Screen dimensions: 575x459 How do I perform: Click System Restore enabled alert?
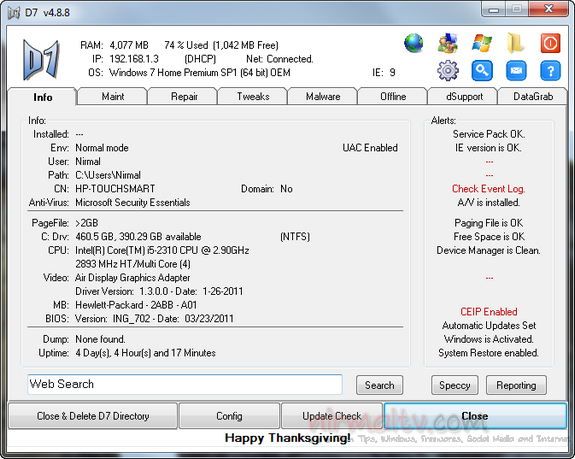pyautogui.click(x=488, y=353)
